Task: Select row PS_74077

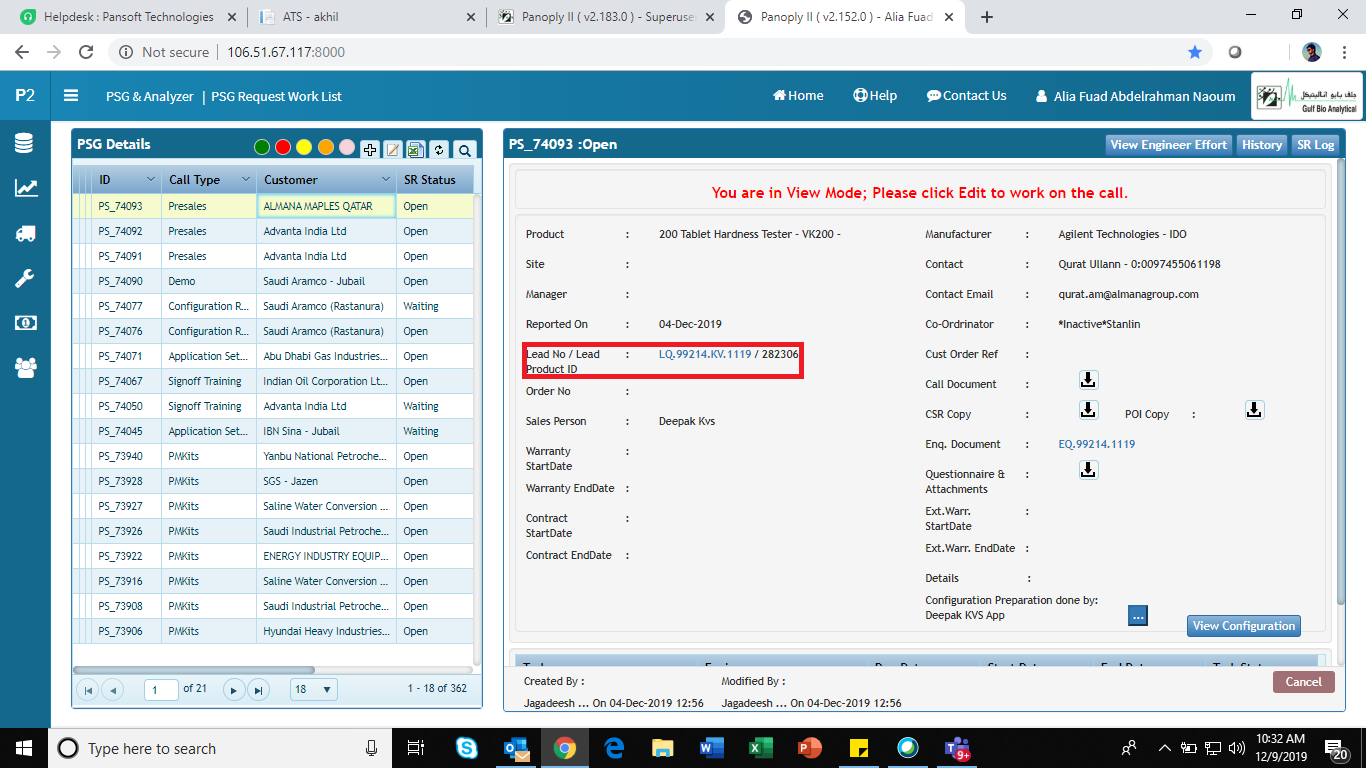Action: pos(273,306)
